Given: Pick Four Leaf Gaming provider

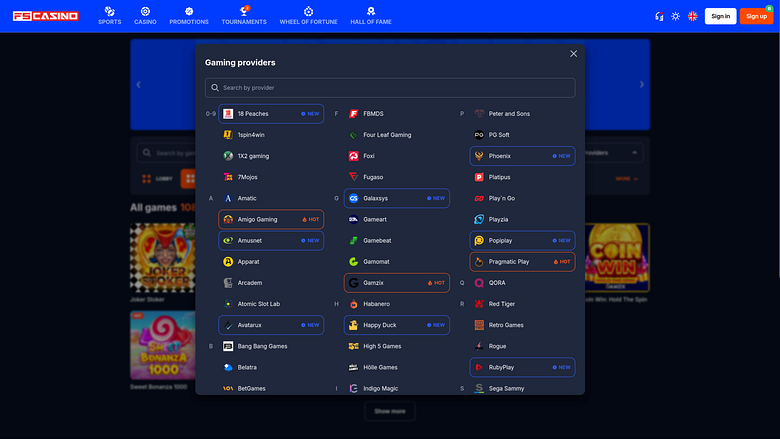Looking at the screenshot, I should (x=396, y=135).
